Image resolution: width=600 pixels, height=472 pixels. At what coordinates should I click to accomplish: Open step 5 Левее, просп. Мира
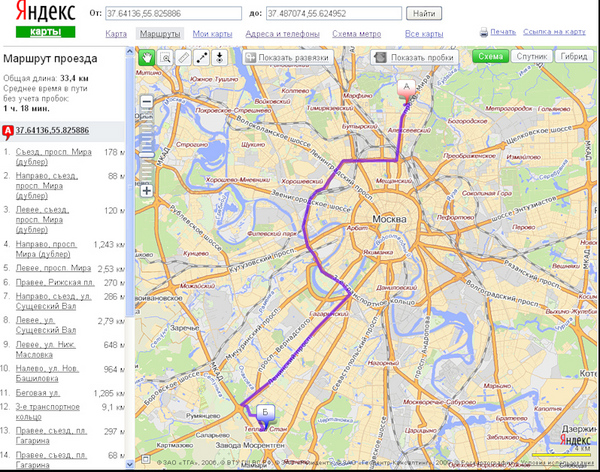point(53,268)
